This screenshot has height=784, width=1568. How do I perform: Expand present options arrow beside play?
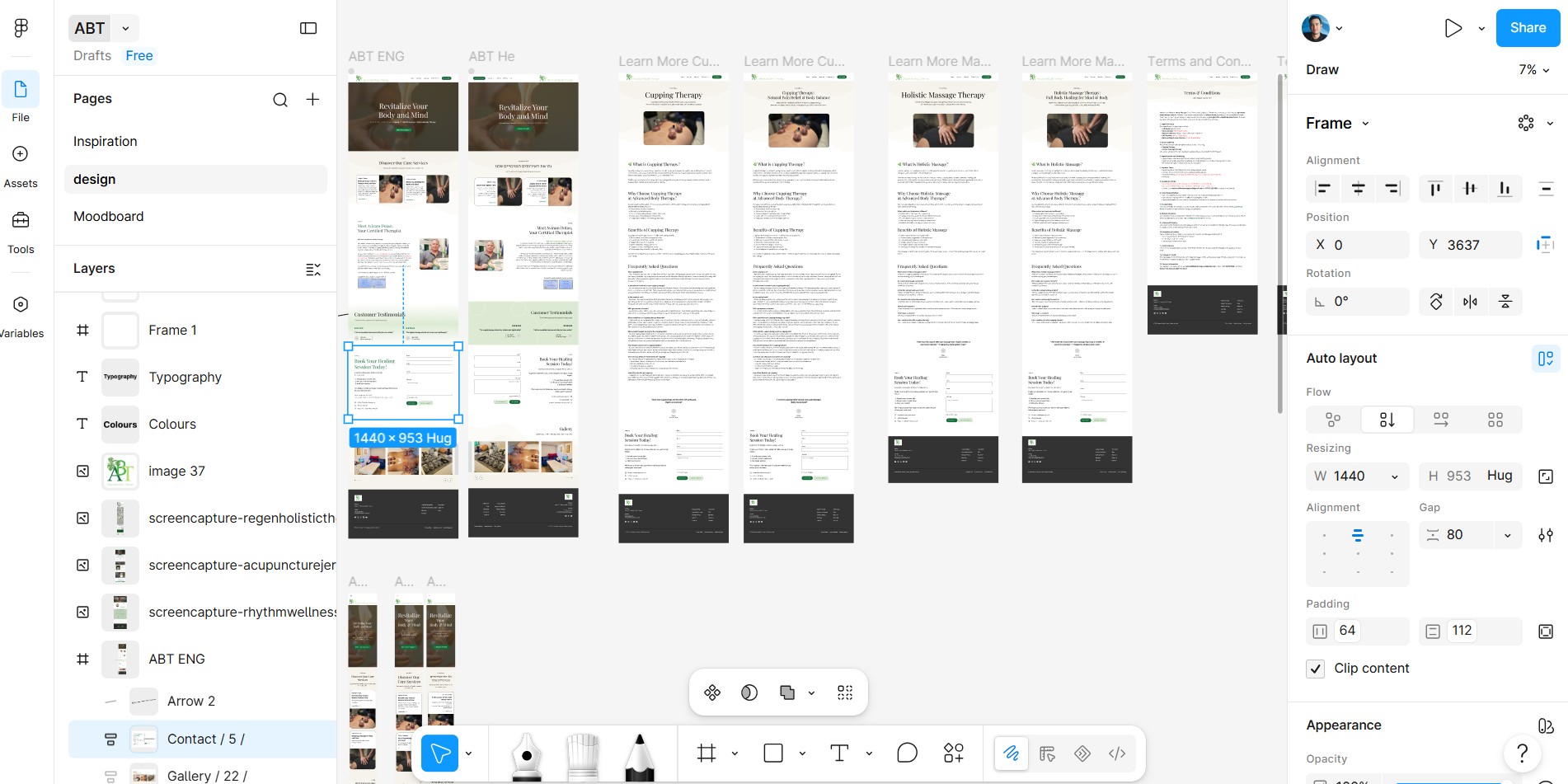pyautogui.click(x=1481, y=28)
